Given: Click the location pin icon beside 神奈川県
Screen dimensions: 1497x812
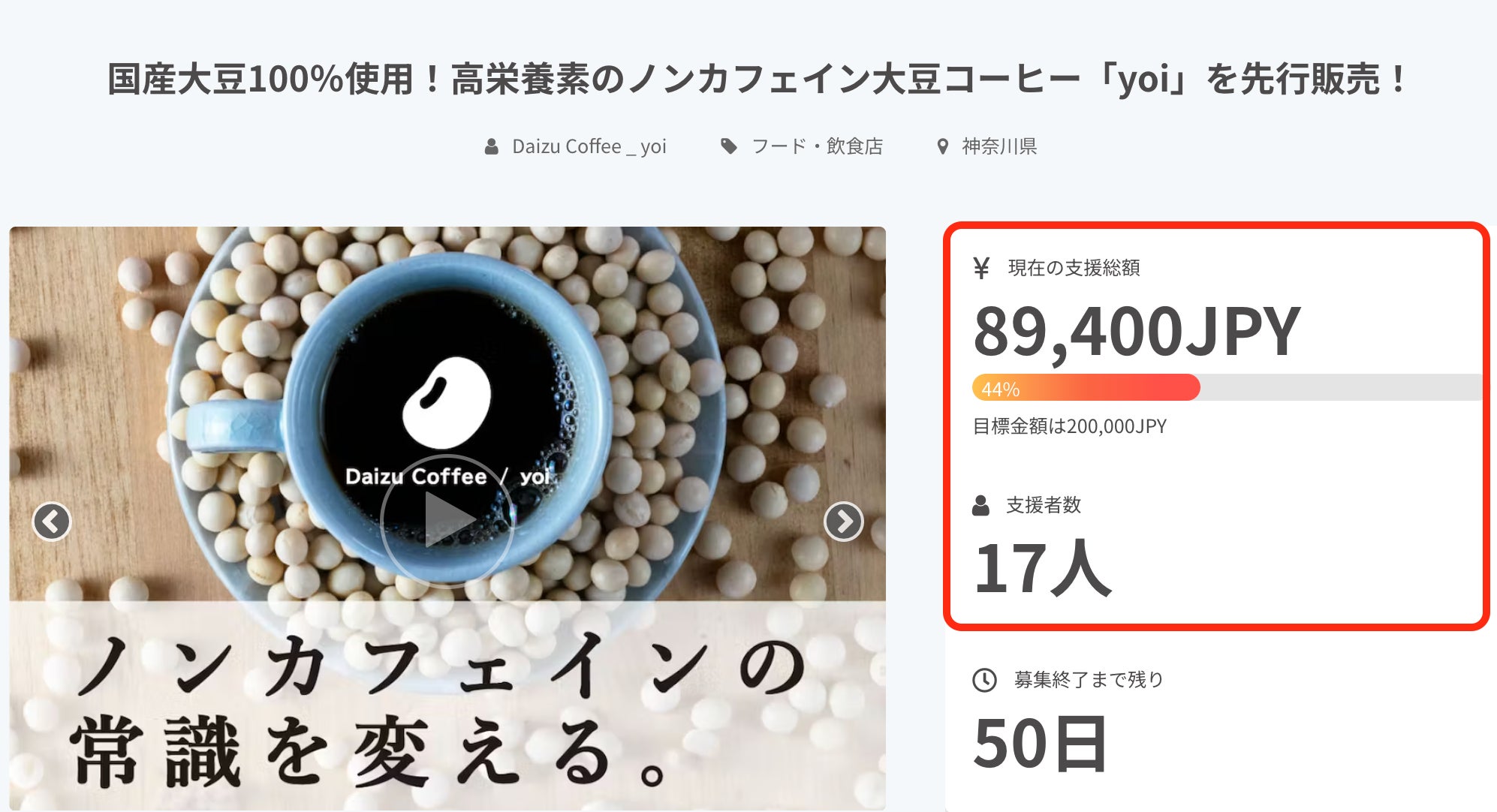Looking at the screenshot, I should 943,146.
